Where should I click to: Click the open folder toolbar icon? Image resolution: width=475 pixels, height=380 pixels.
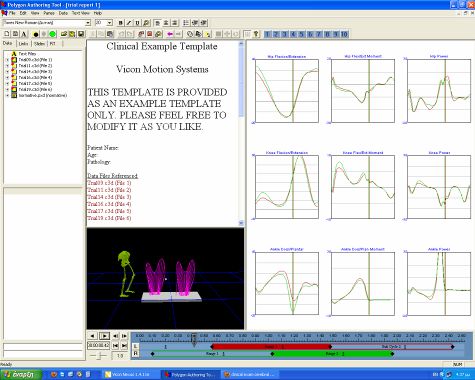click(x=64, y=34)
